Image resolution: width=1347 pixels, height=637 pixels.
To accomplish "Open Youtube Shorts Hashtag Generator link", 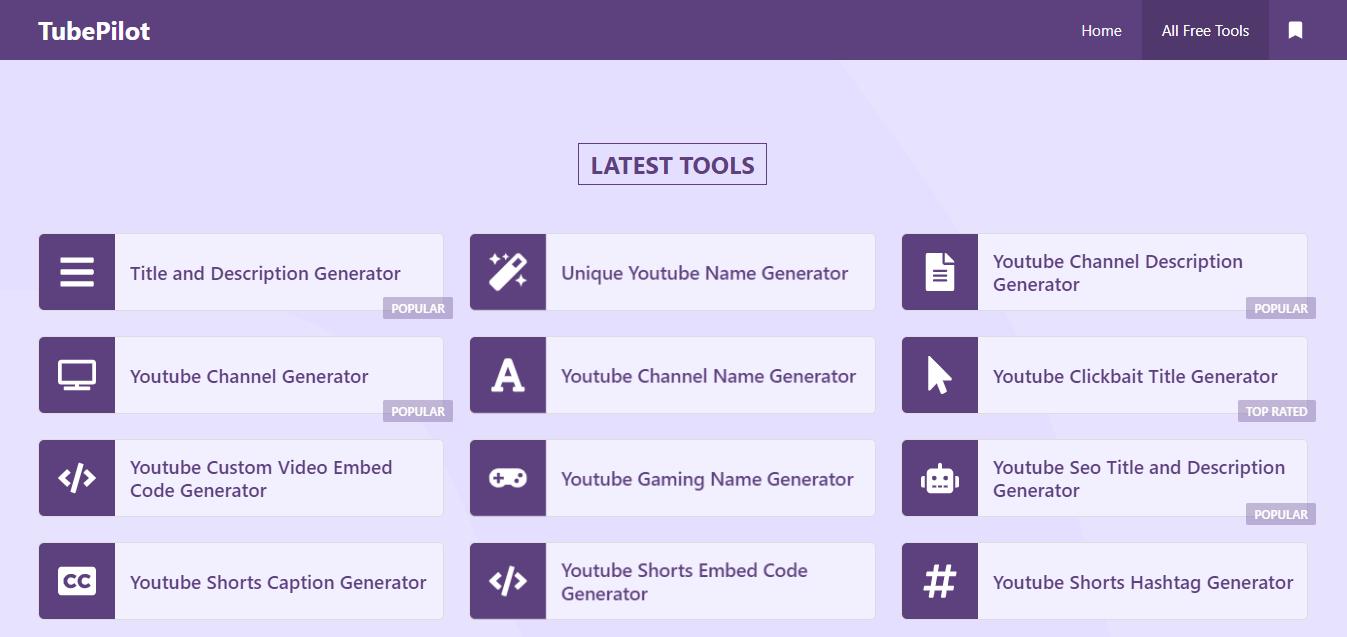I will 1142,582.
